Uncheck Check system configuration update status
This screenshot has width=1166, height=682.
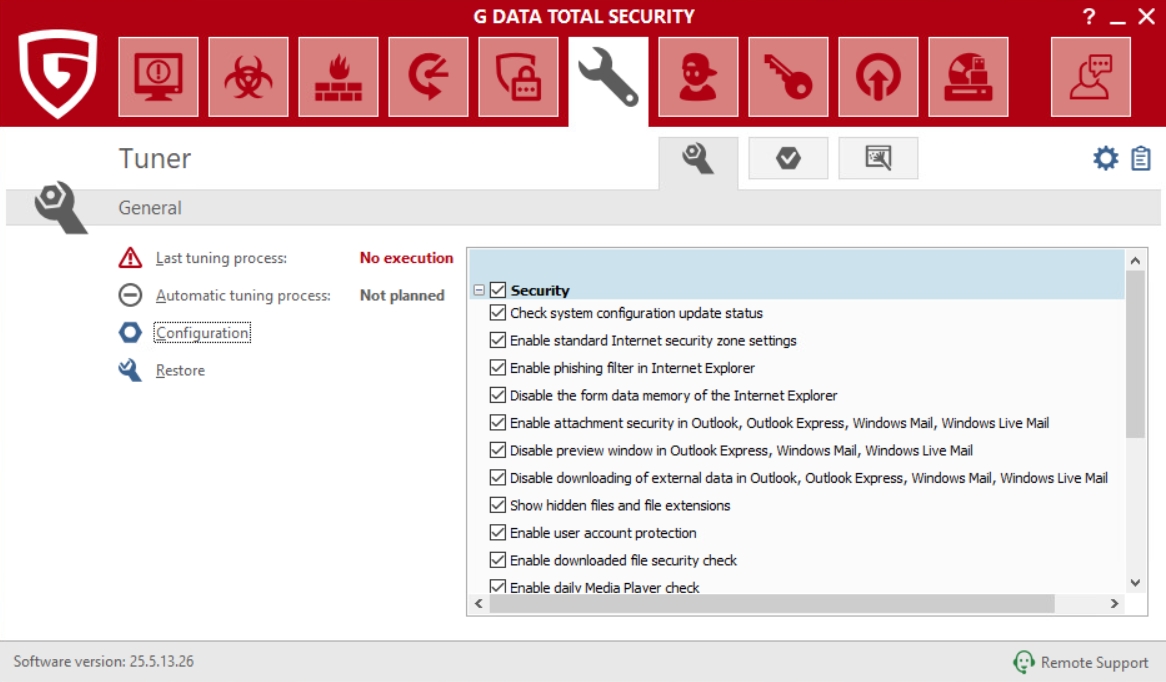[x=498, y=313]
